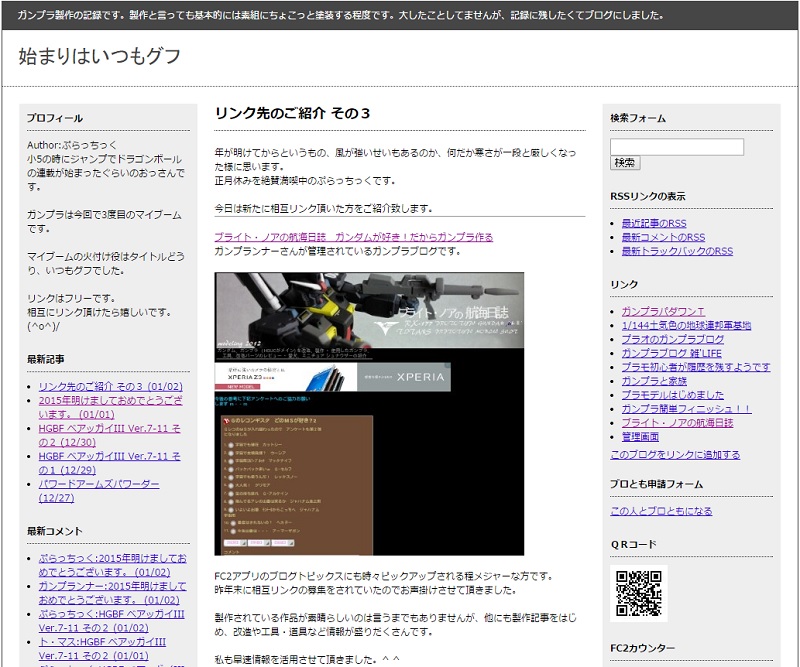This screenshot has width=800, height=667.
Task: Open the 最近記事のRSS feed link
Action: tap(654, 223)
